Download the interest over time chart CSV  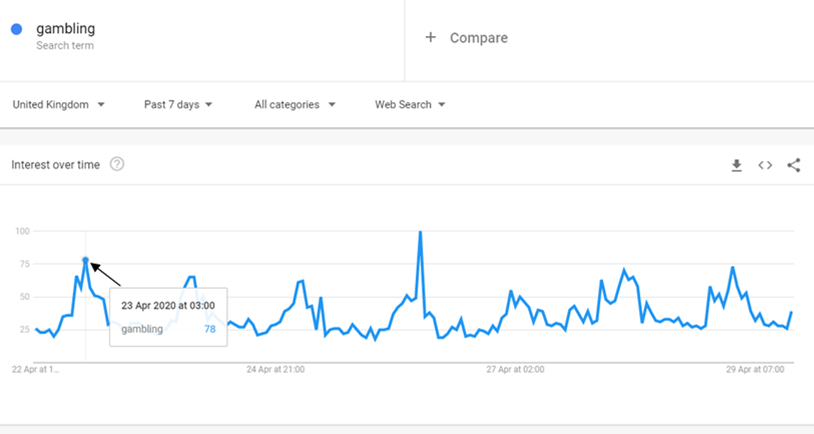click(736, 165)
